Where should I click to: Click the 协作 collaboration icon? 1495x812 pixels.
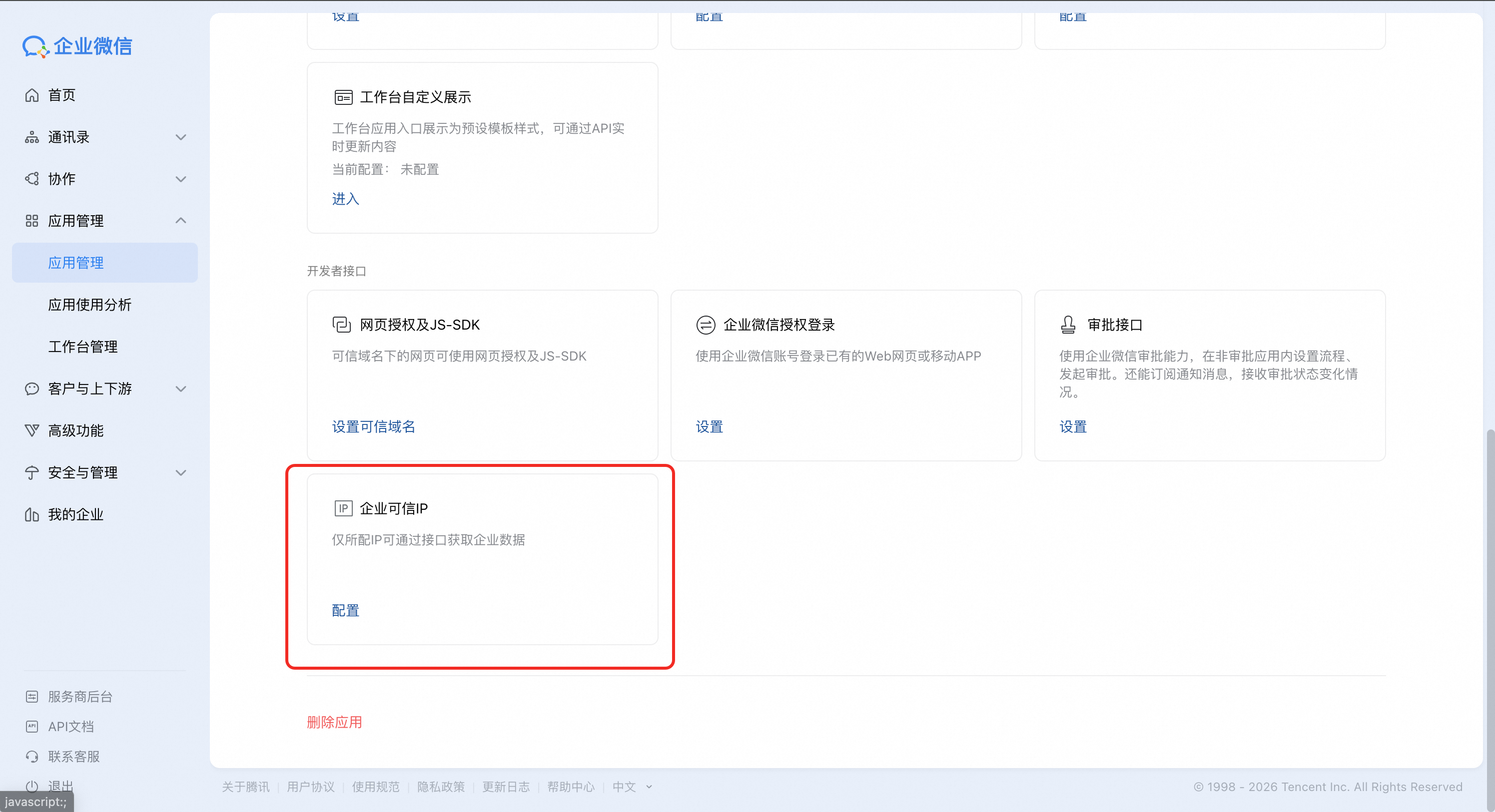[x=32, y=179]
